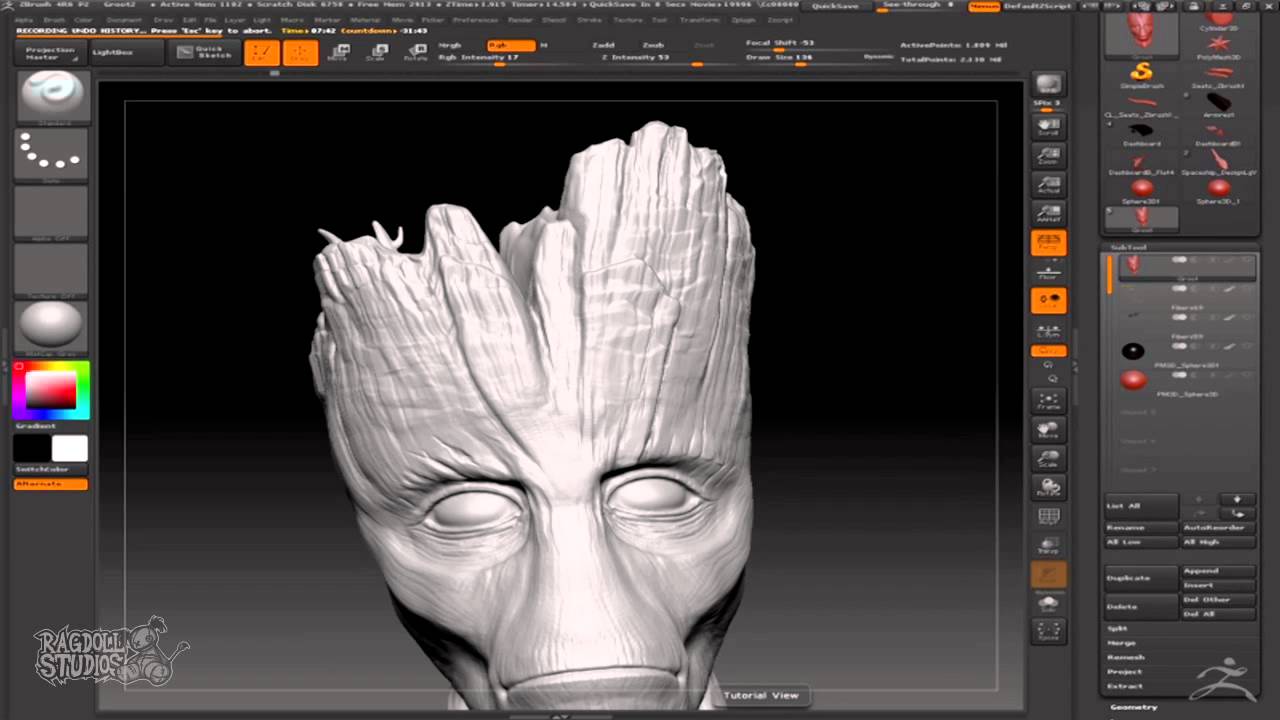Click the Del Other button
Image resolution: width=1280 pixels, height=720 pixels.
click(1218, 599)
